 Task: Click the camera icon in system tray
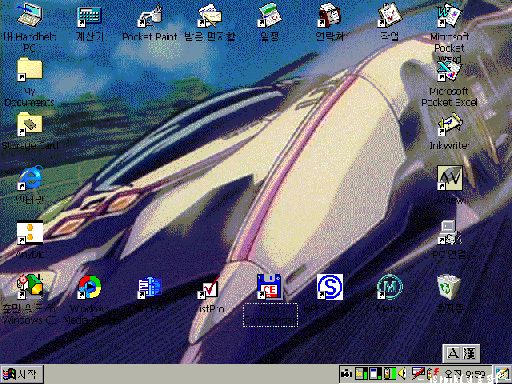coord(347,374)
